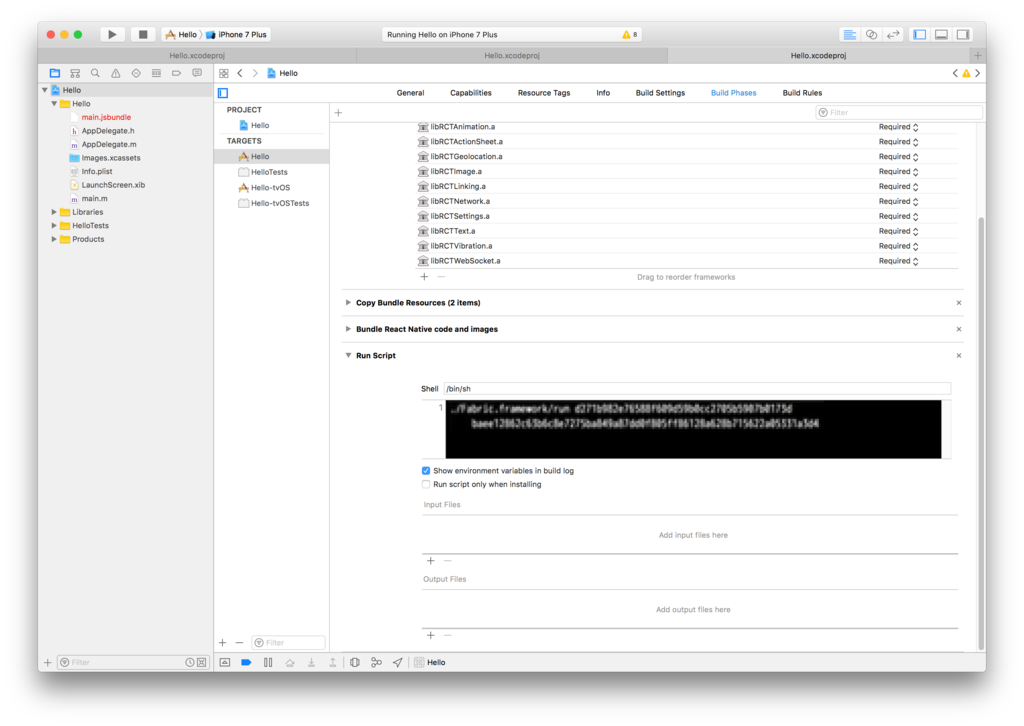Add a linked framework plus button
This screenshot has height=726, width=1024.
424,277
